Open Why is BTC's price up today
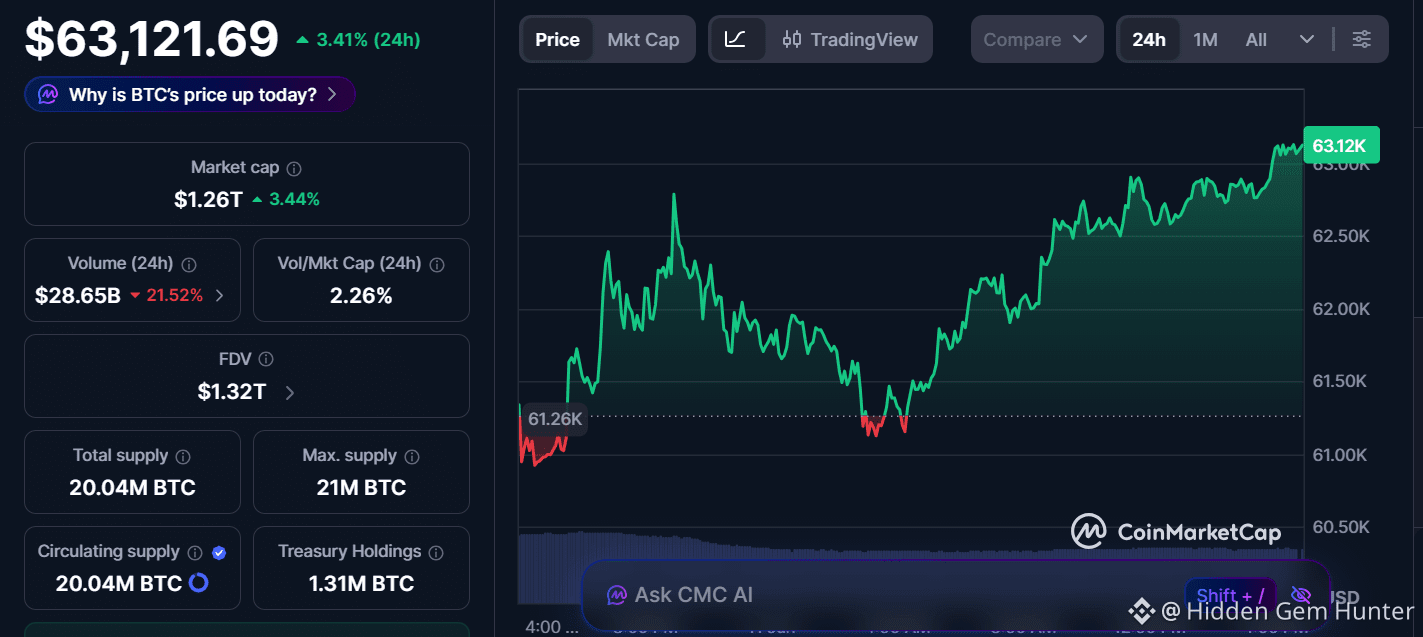 click(190, 95)
